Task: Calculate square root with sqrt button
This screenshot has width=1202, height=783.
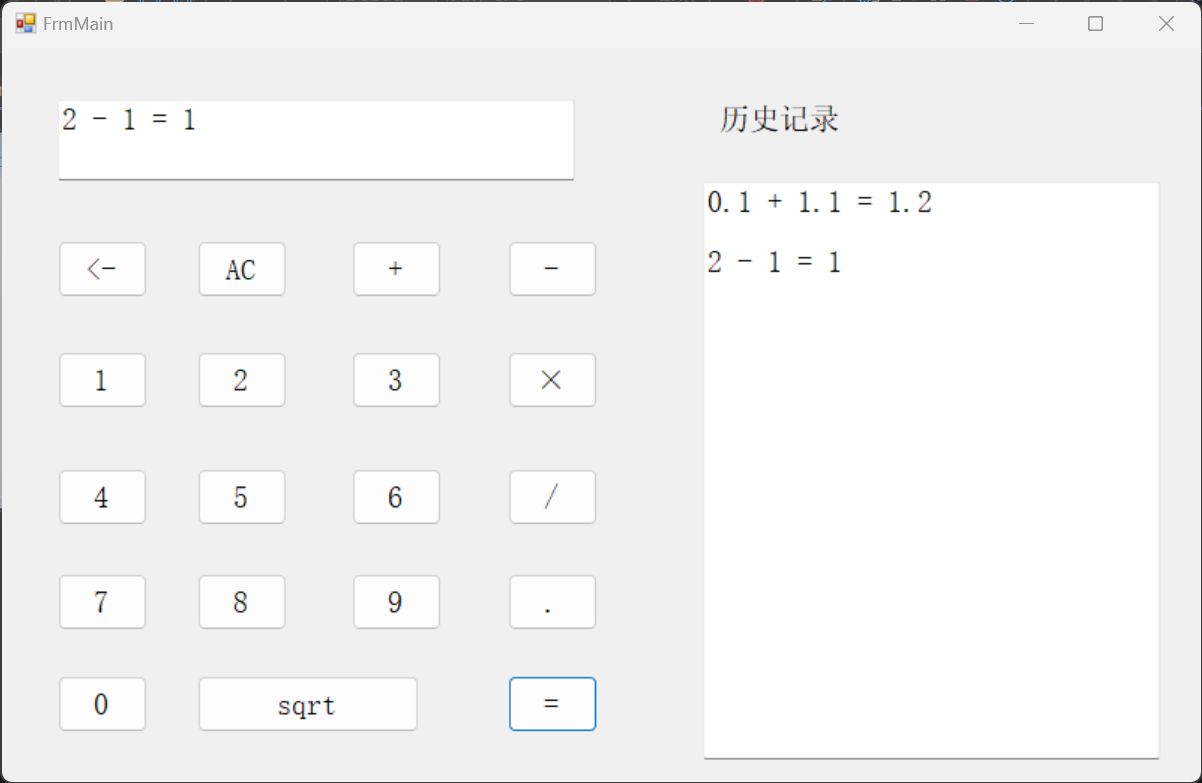Action: pos(308,704)
